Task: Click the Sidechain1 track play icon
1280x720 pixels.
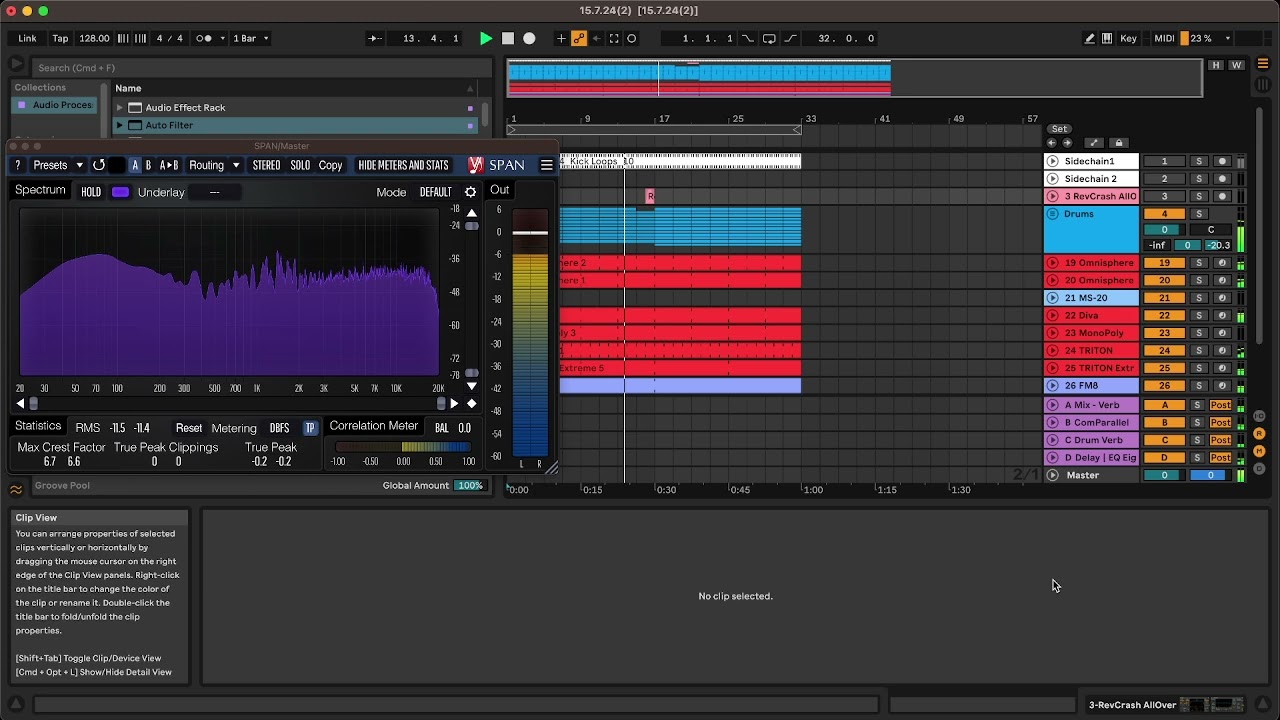Action: click(1052, 161)
